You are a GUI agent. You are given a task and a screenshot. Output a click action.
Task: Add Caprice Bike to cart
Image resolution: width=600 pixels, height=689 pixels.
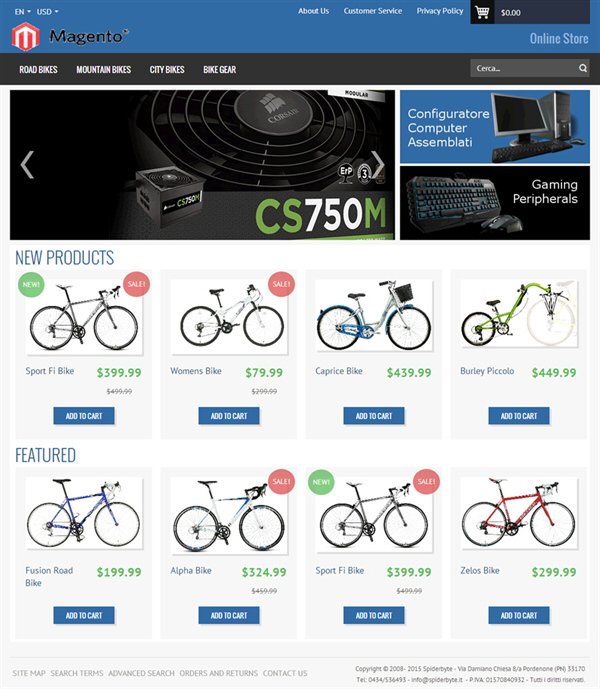374,416
